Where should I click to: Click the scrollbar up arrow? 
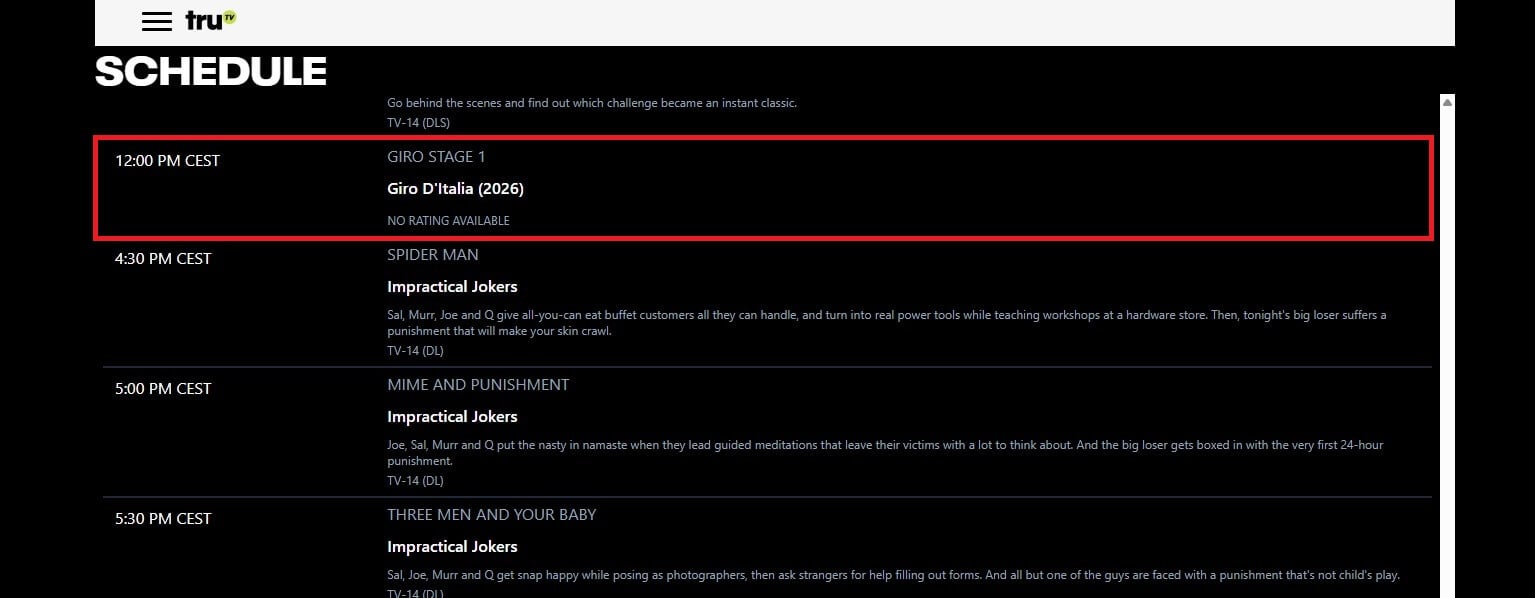coord(1447,102)
